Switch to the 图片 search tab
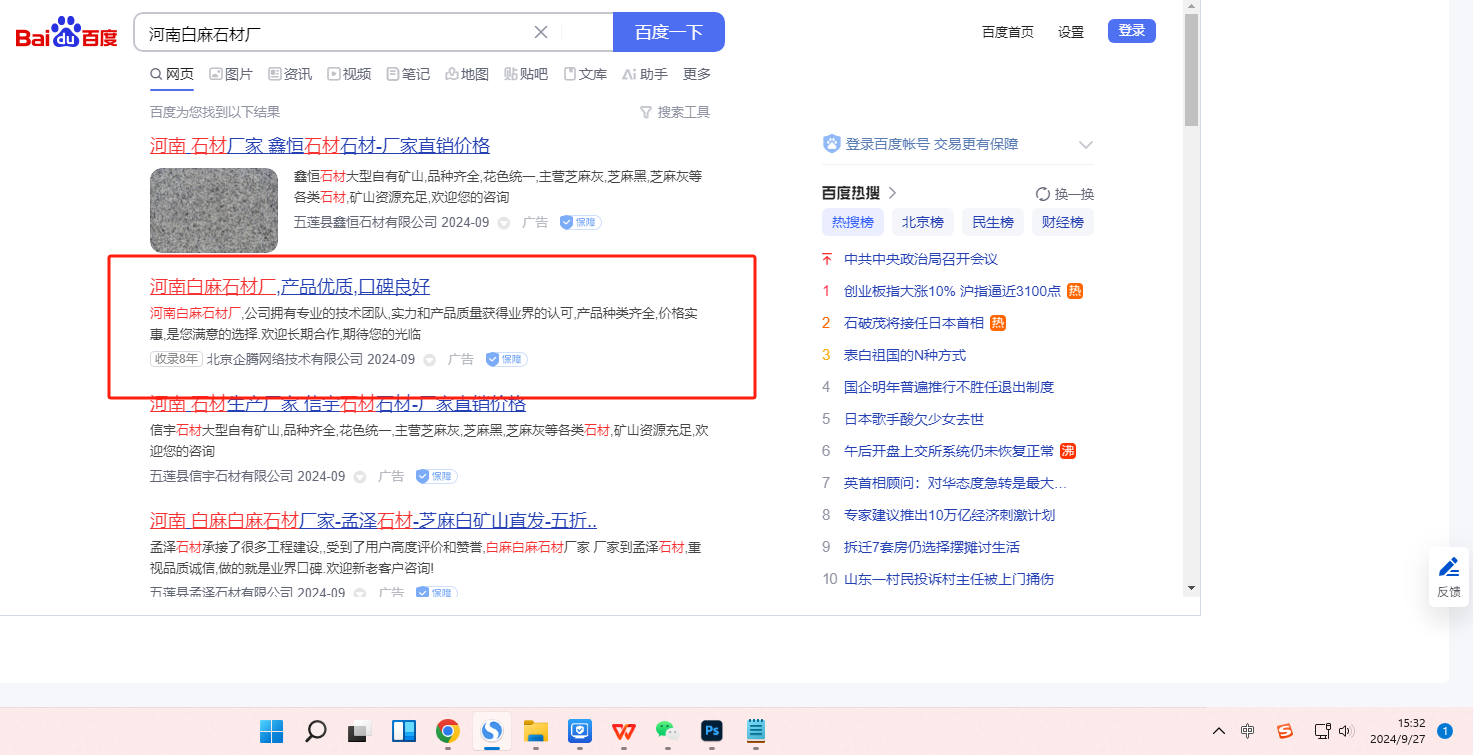 click(x=230, y=74)
